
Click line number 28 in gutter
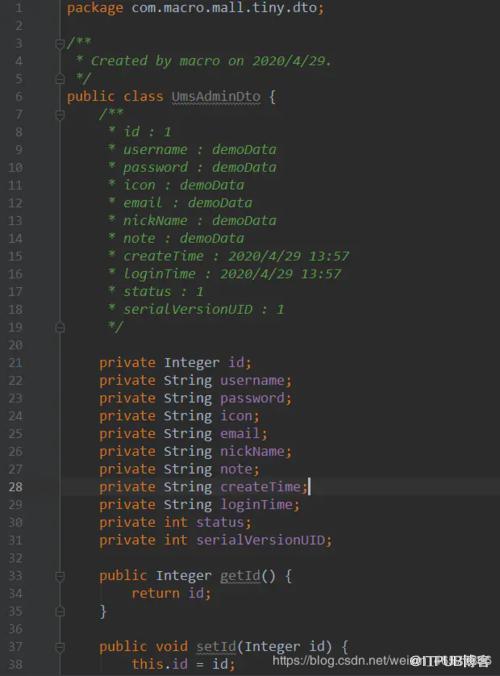[x=16, y=487]
